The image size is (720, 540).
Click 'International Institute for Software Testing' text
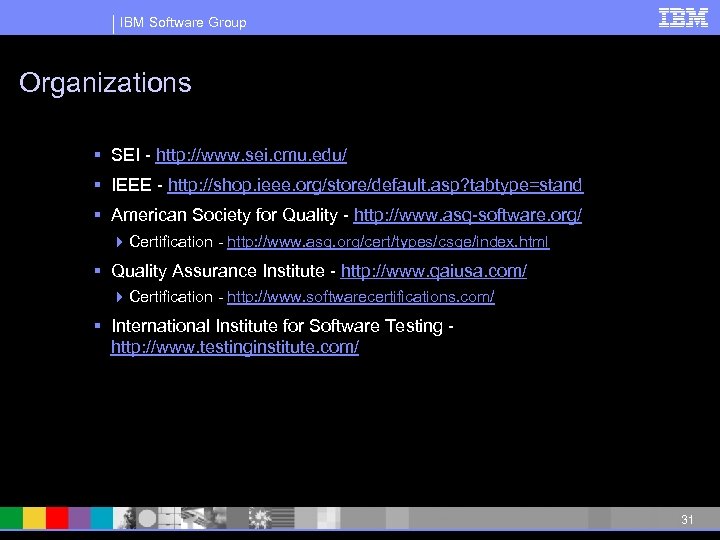[x=277, y=326]
